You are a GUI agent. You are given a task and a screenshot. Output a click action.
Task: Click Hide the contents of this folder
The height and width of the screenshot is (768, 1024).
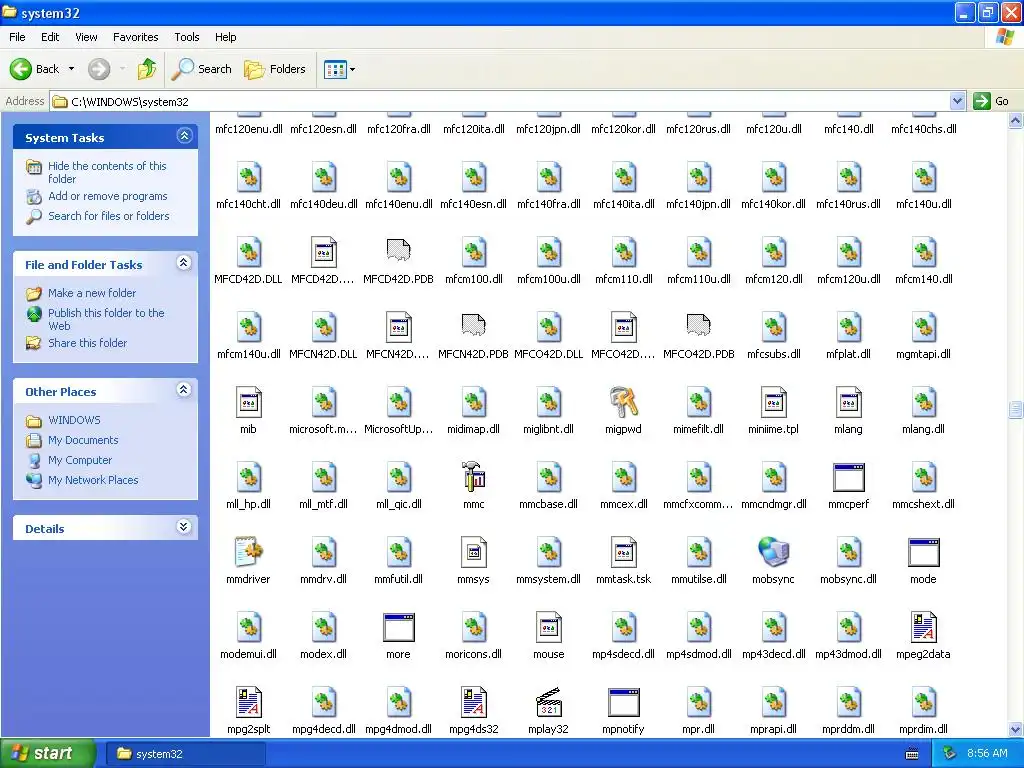[x=107, y=172]
